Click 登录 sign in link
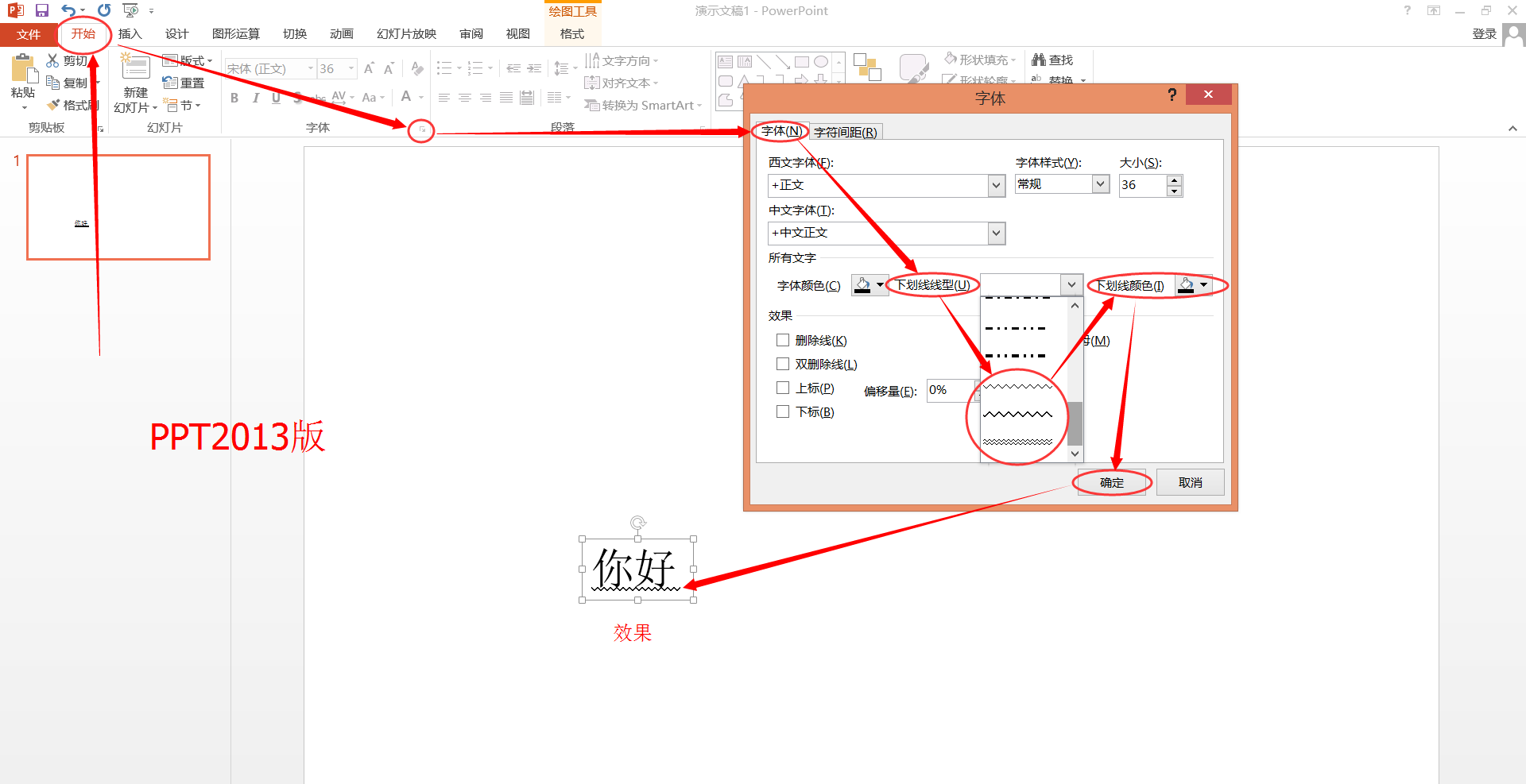The width and height of the screenshot is (1526, 784). 1484,33
